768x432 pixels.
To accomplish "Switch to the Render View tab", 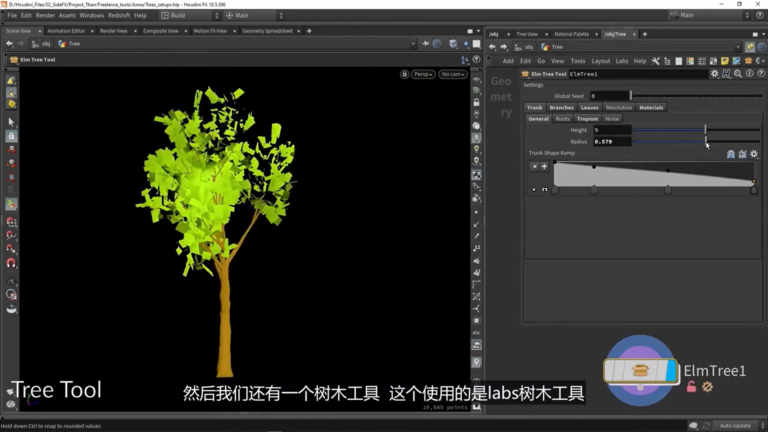I will pos(114,31).
